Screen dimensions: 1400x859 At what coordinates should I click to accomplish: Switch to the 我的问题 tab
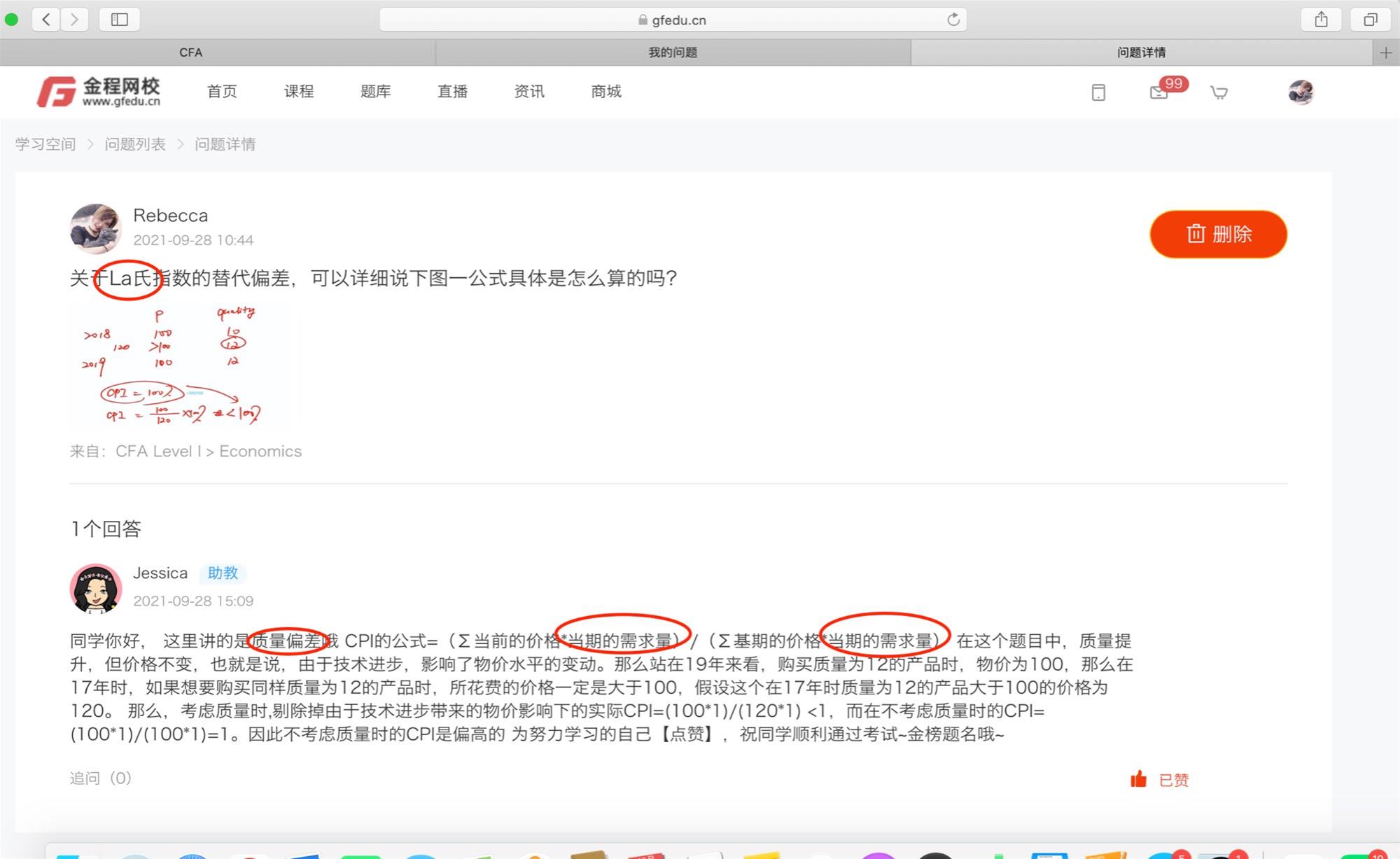[672, 53]
